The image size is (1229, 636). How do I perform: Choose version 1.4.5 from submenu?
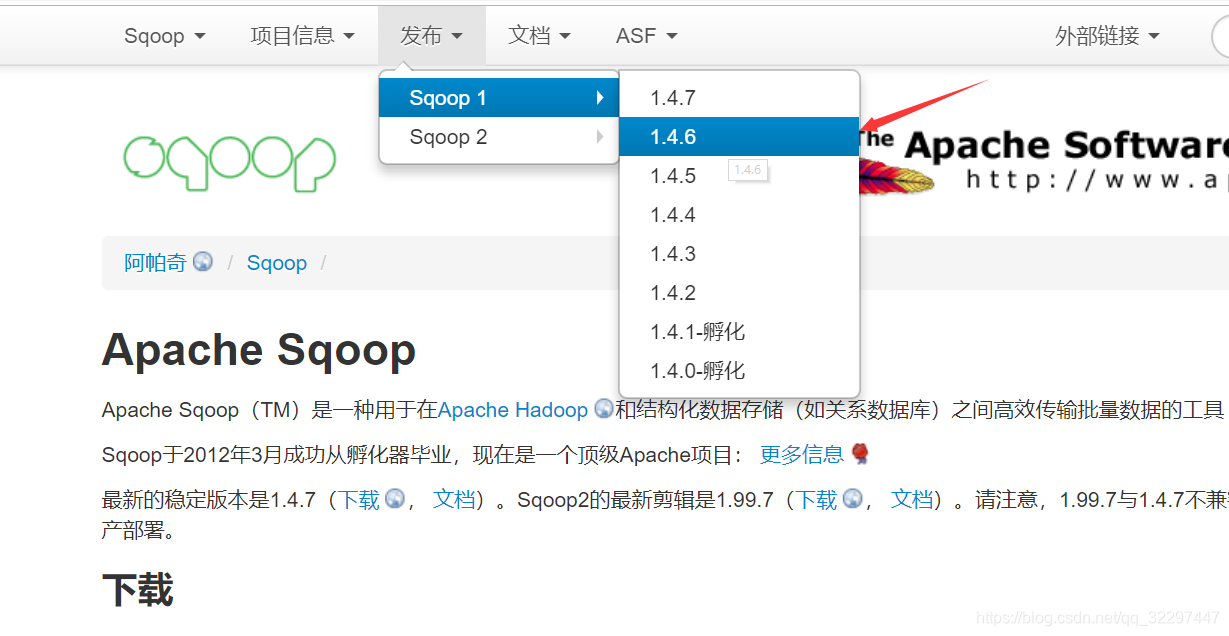[x=739, y=176]
